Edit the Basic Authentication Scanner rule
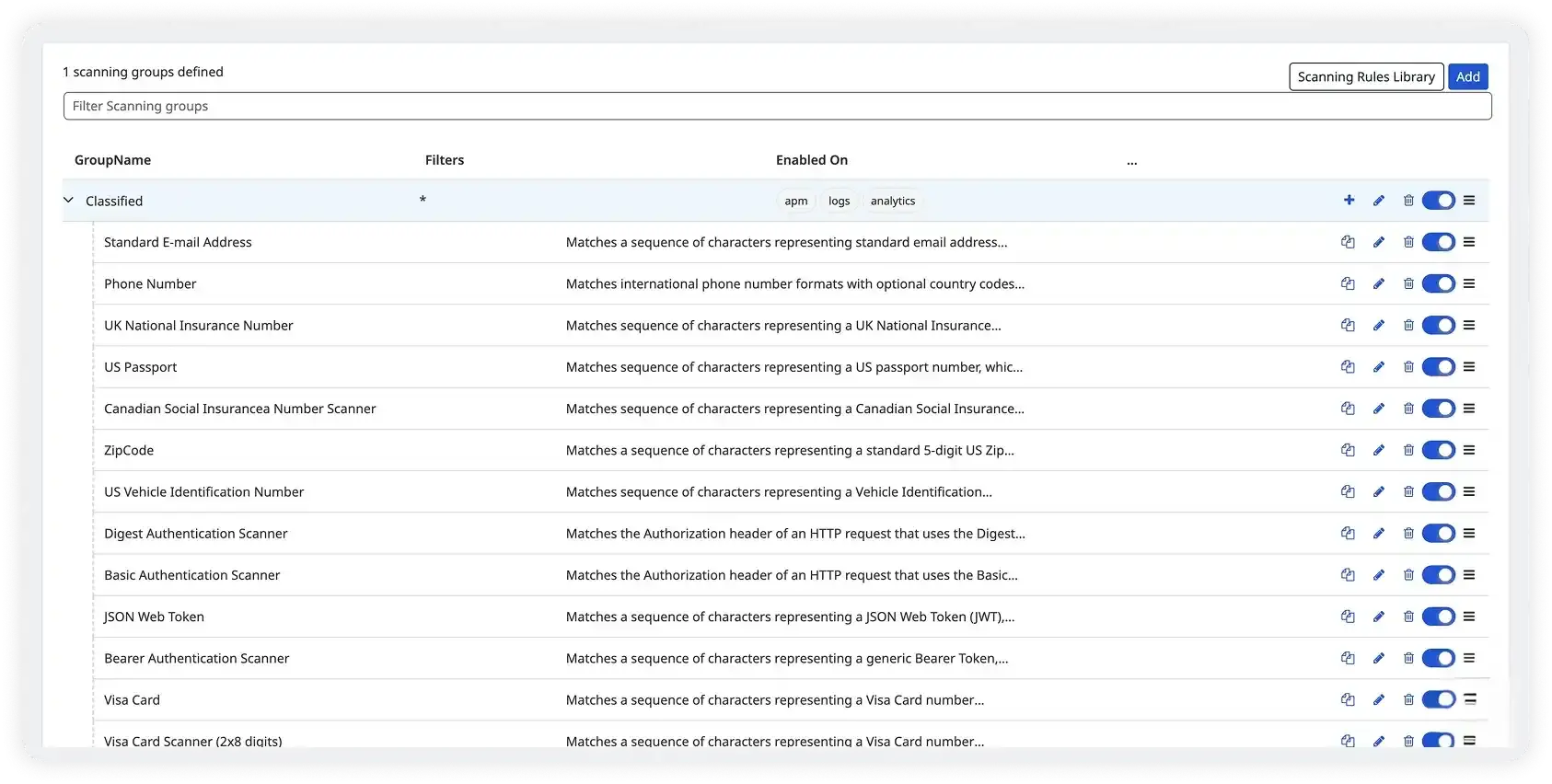1552x784 pixels. coord(1378,575)
